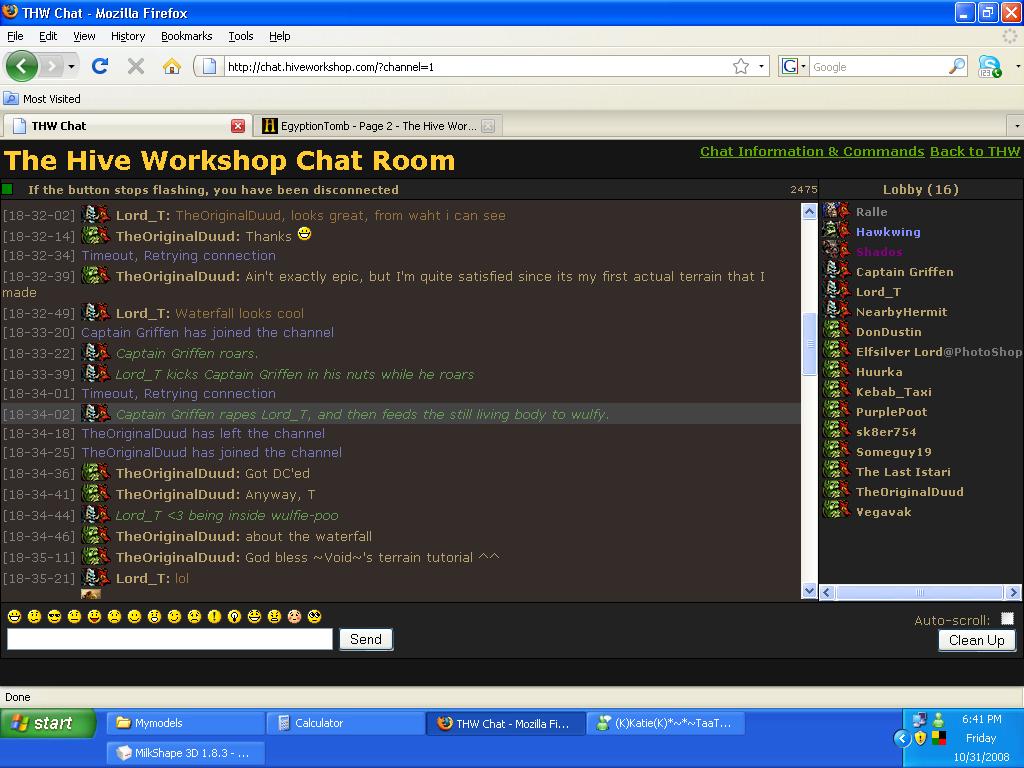Click Hawkwing's avatar in the lobby list
Image resolution: width=1024 pixels, height=768 pixels.
[836, 231]
